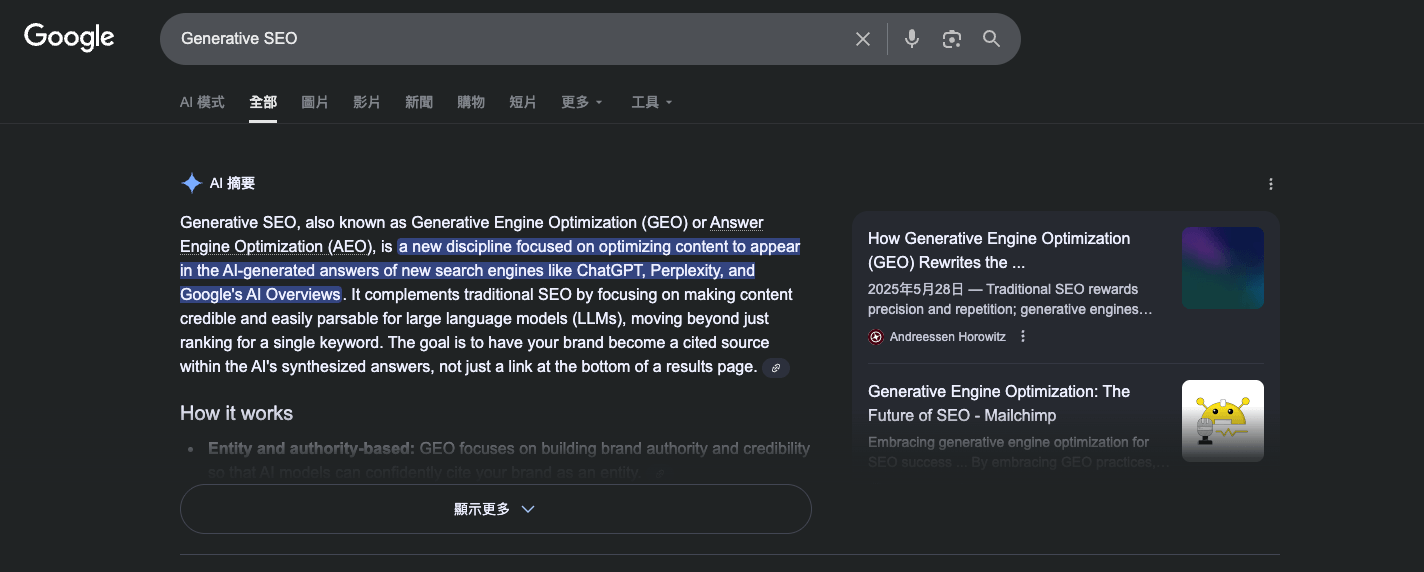The width and height of the screenshot is (1424, 572).
Task: Open AI summary three-dot options menu
Action: 1270,184
